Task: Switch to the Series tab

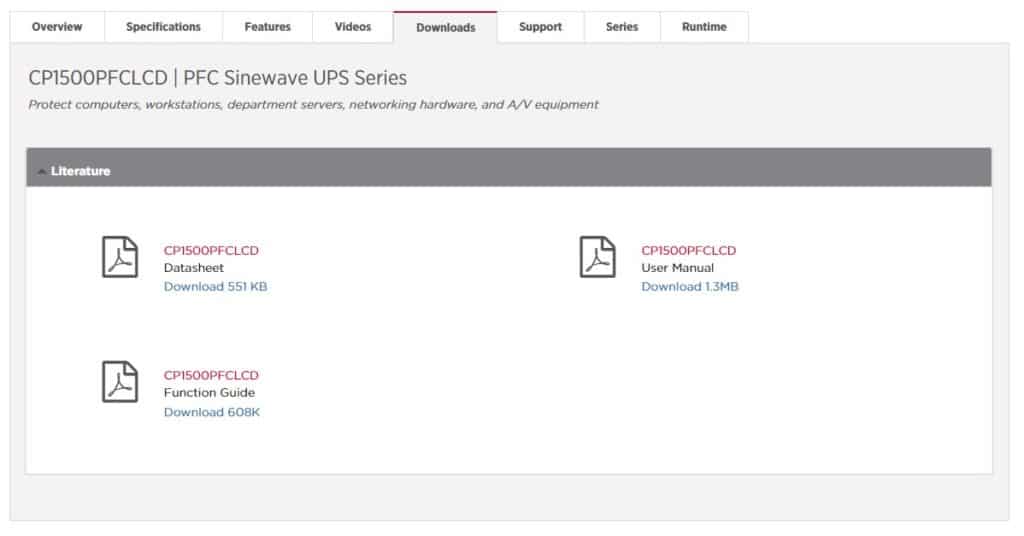Action: (622, 27)
